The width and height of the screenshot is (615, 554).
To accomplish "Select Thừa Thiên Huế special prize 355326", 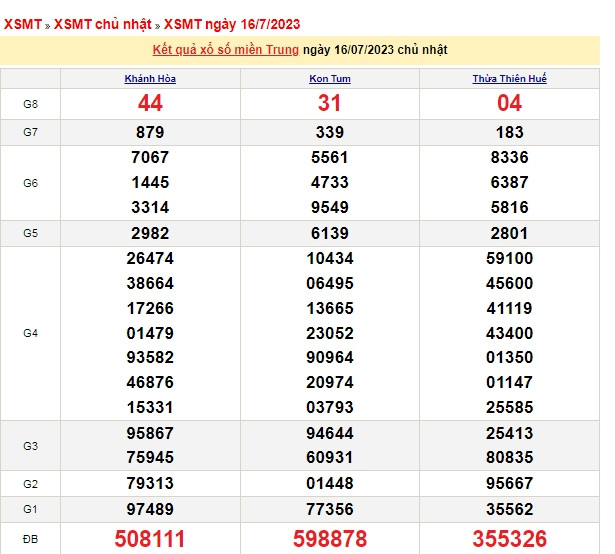I will click(510, 539).
